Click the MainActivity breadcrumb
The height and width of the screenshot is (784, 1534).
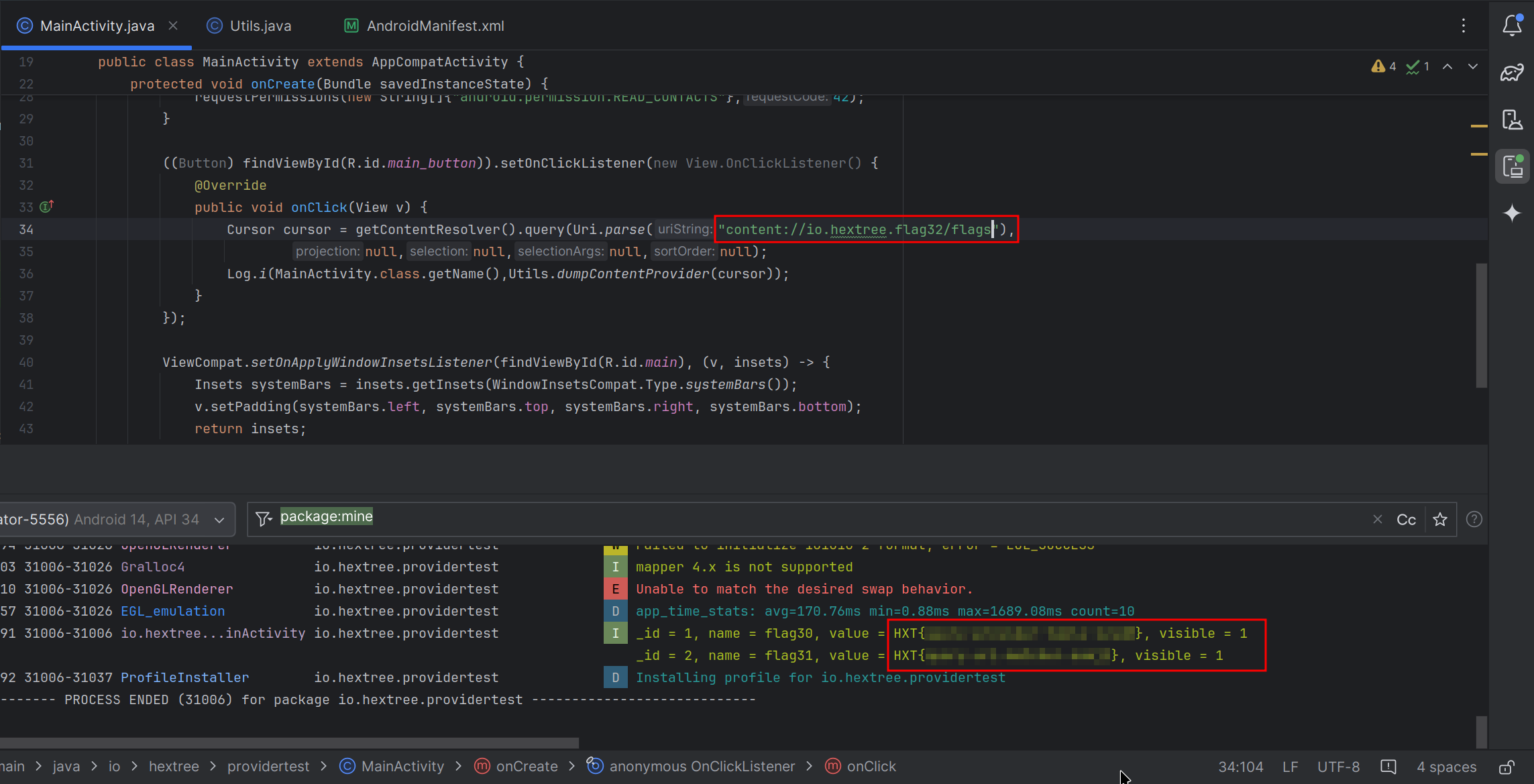392,766
